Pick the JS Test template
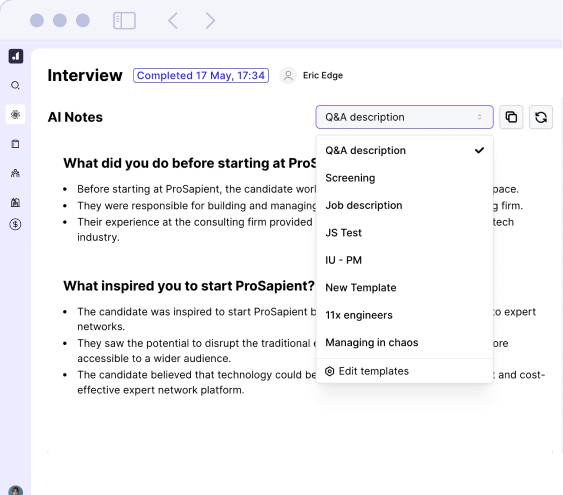 (x=404, y=233)
